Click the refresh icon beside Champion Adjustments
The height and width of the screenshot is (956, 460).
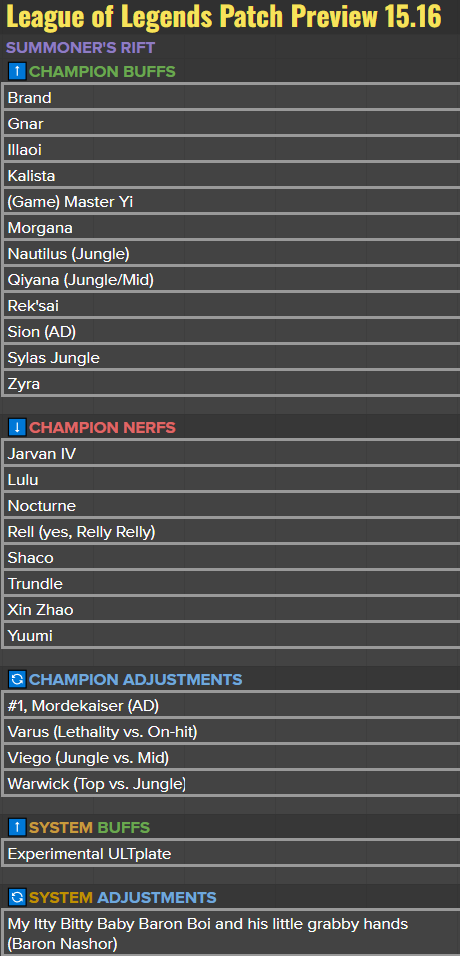[17, 679]
